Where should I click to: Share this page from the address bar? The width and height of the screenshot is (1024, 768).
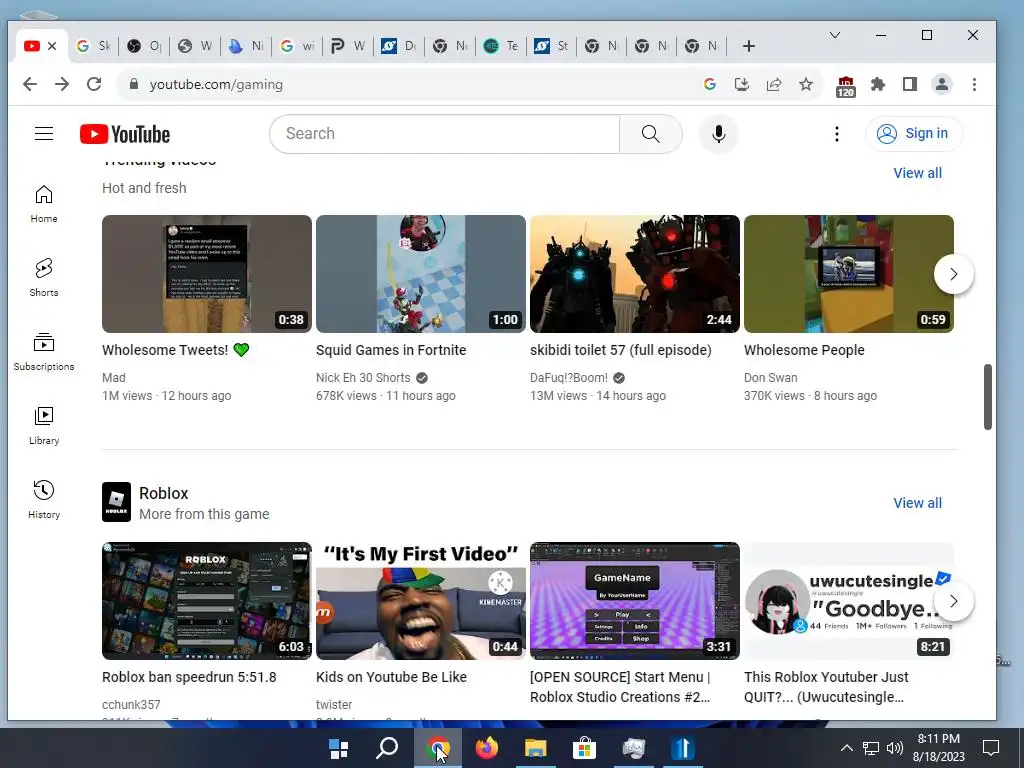pos(774,84)
